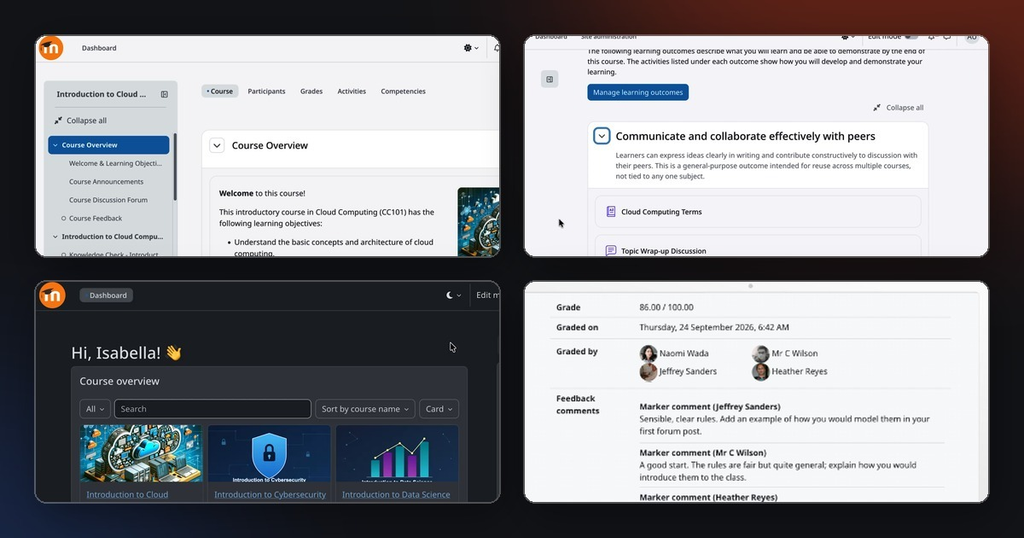Click the Topic Wrap-up Discussion forum icon
1024x538 pixels.
click(x=611, y=251)
